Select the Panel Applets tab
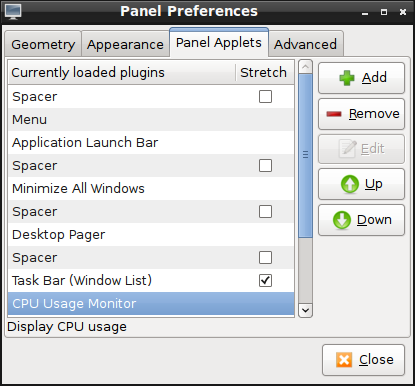Viewport: 415px width, 386px height. (x=219, y=43)
